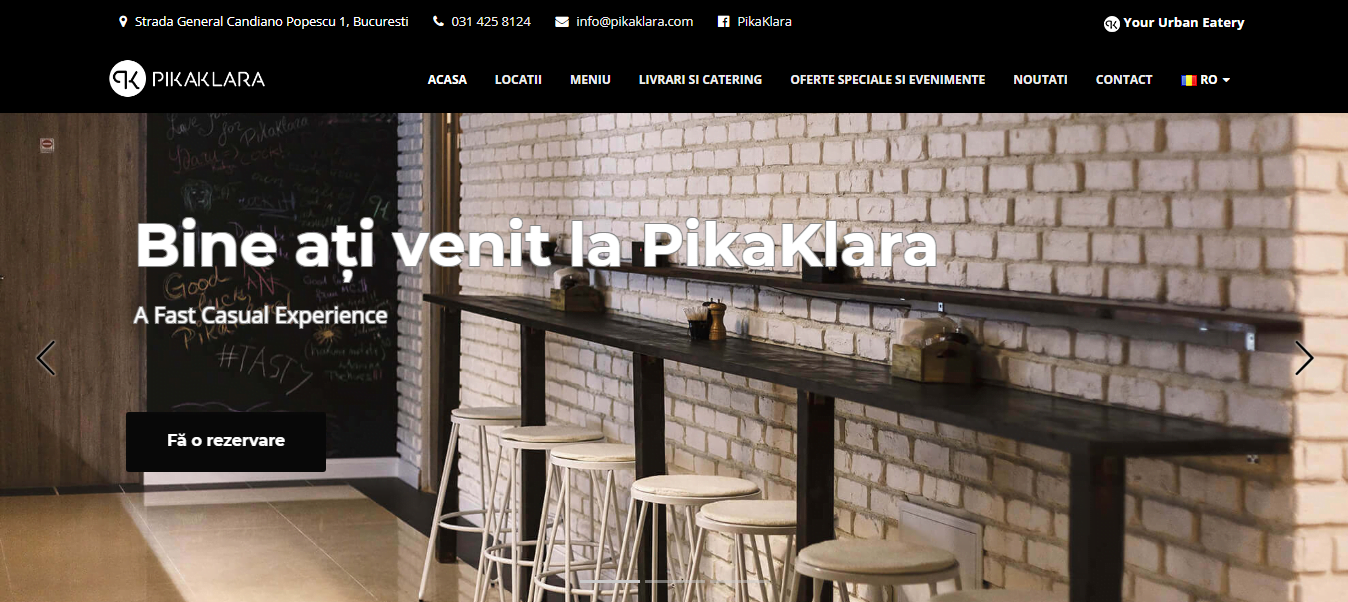This screenshot has width=1348, height=602.
Task: Click the Romanian flag icon
Action: (1189, 80)
